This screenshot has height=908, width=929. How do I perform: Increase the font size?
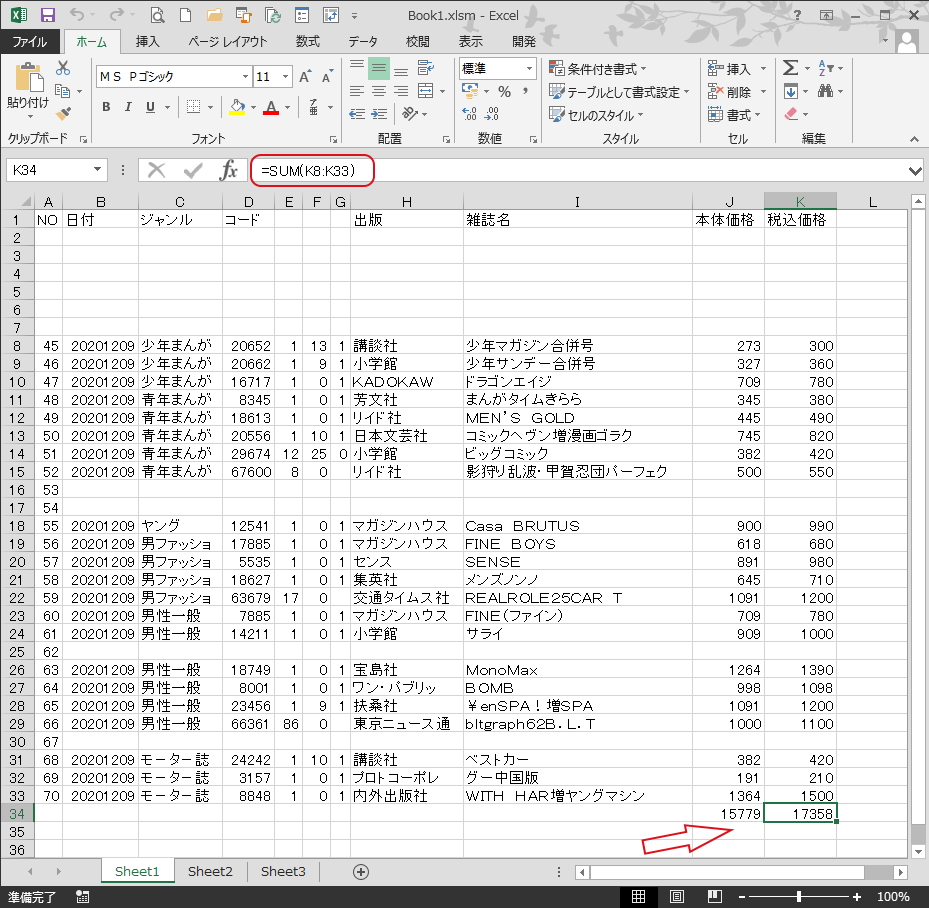click(x=305, y=76)
